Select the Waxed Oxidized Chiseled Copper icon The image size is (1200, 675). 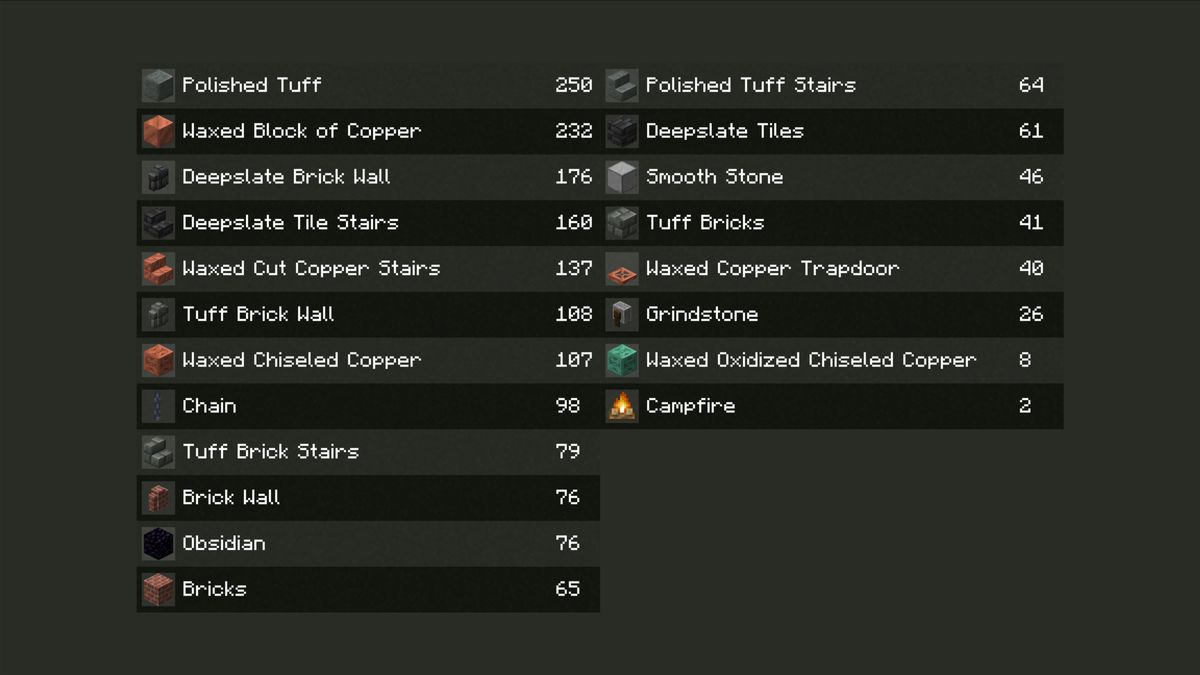point(622,360)
